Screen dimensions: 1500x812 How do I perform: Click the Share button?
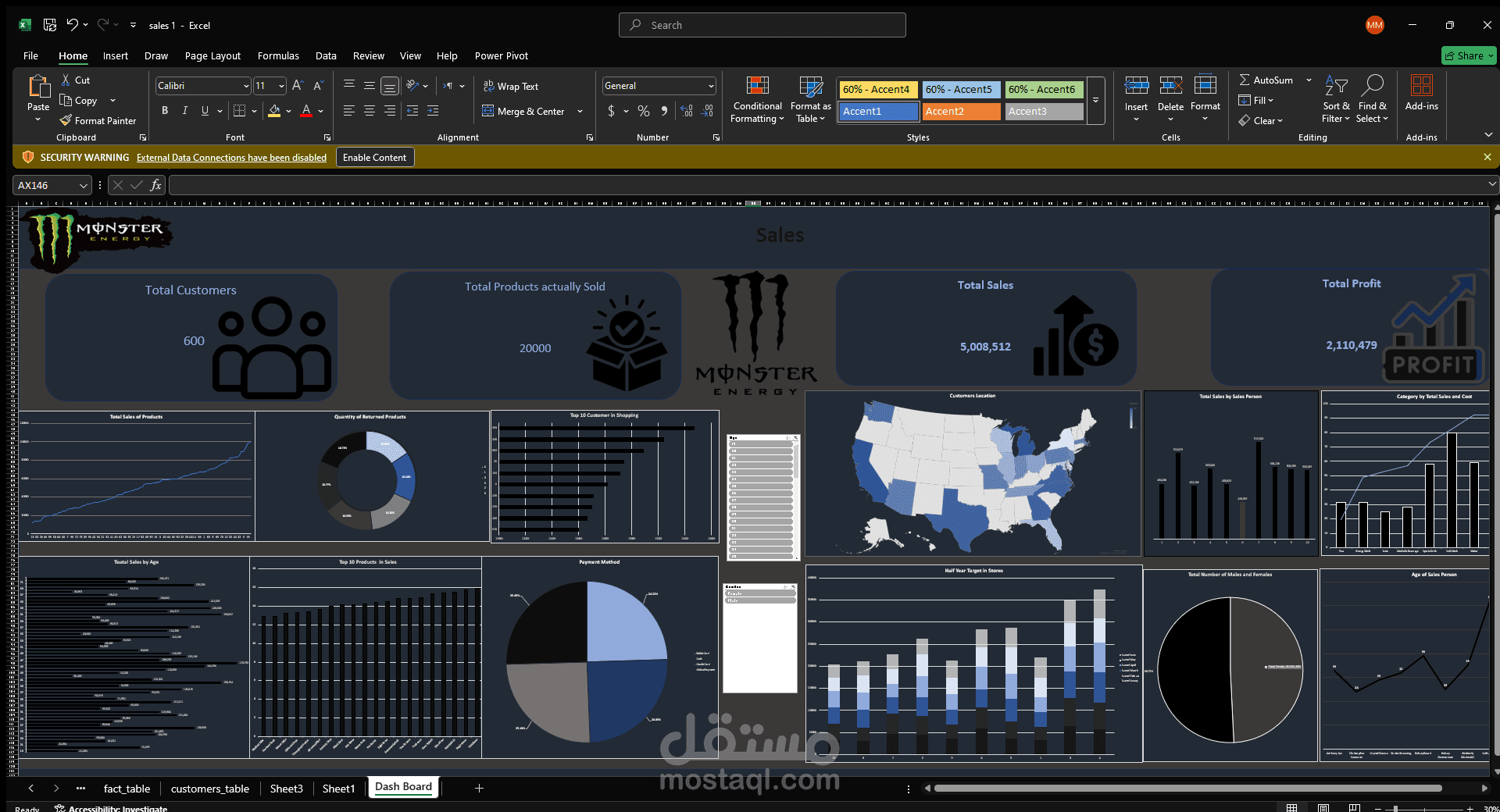1468,55
